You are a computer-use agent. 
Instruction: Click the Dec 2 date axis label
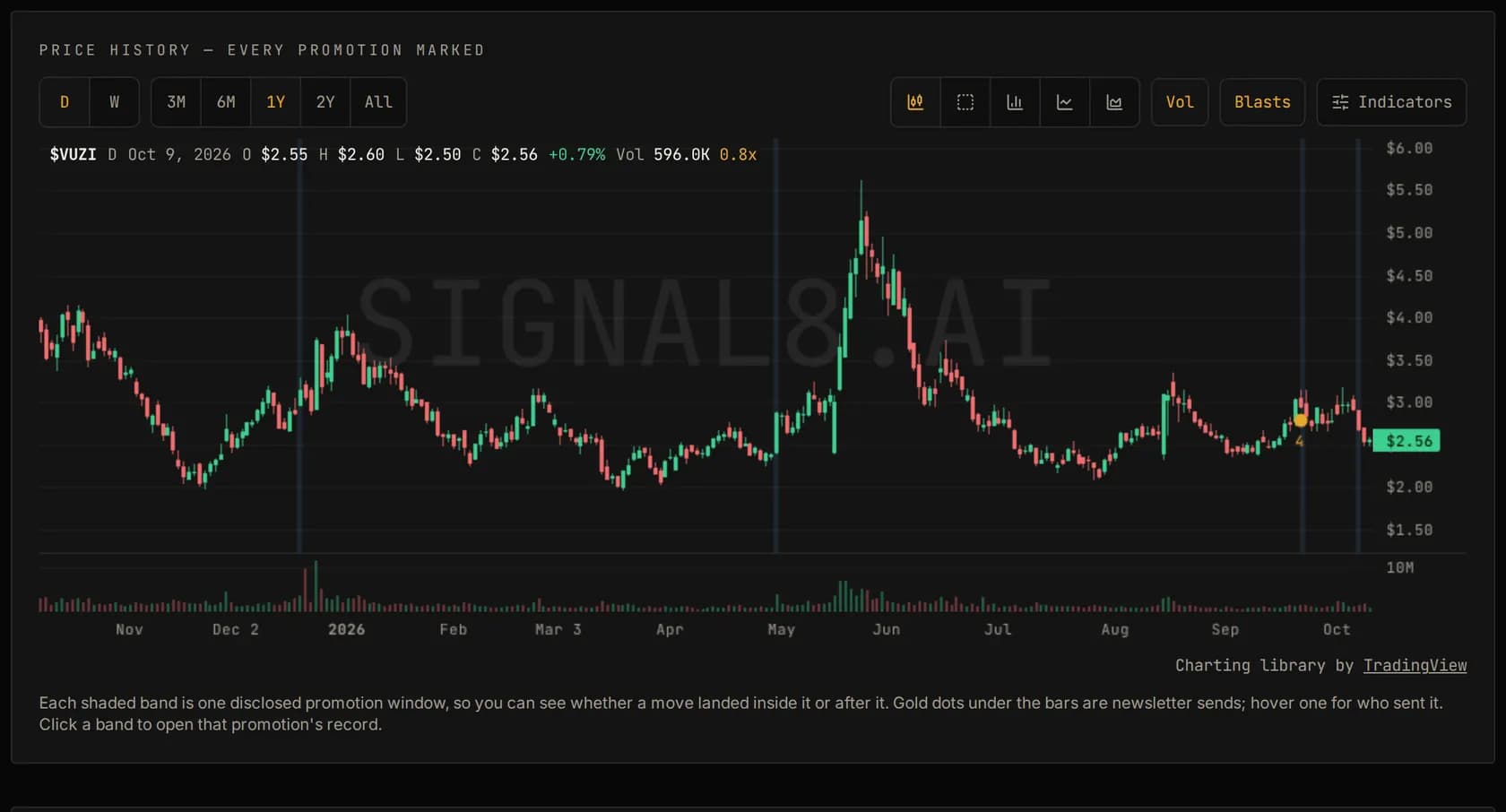[236, 629]
